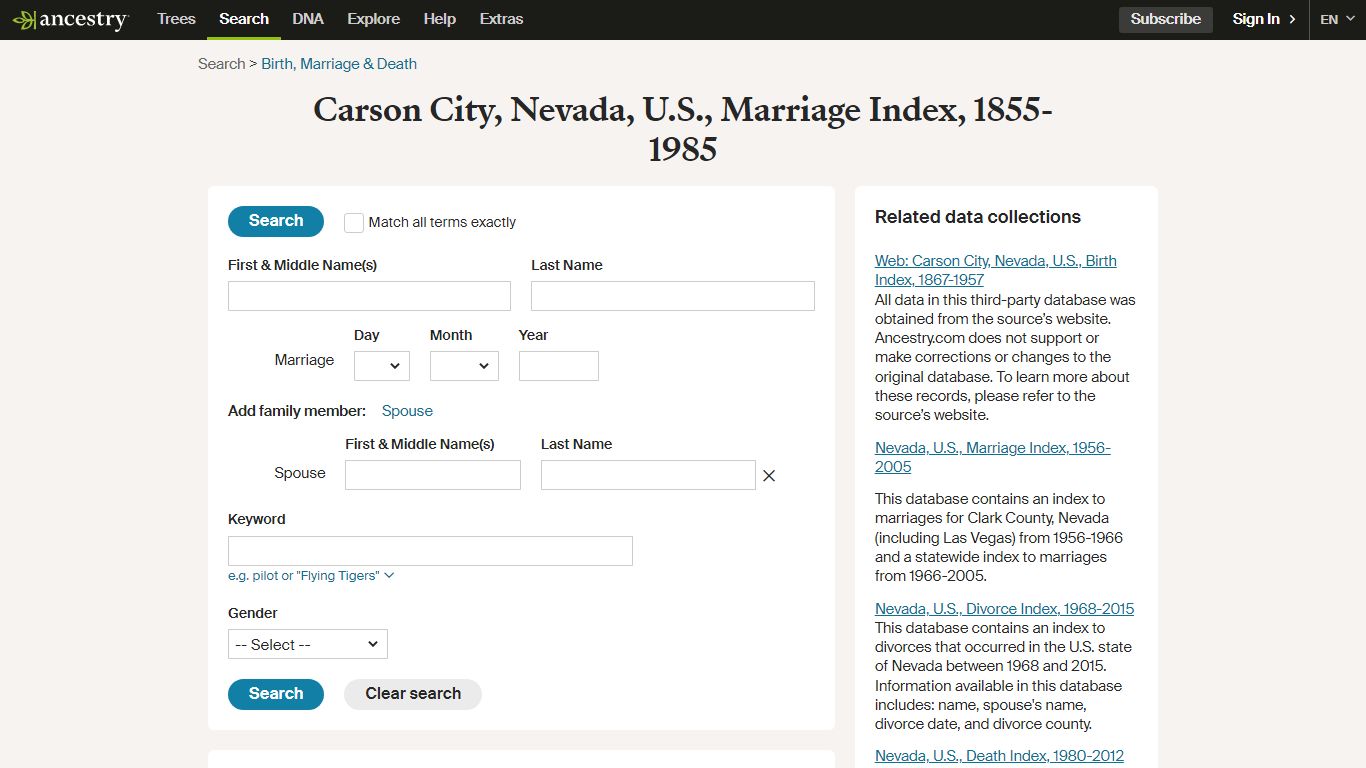Focus the First & Middle Name(s) field
1366x768 pixels.
click(x=369, y=296)
